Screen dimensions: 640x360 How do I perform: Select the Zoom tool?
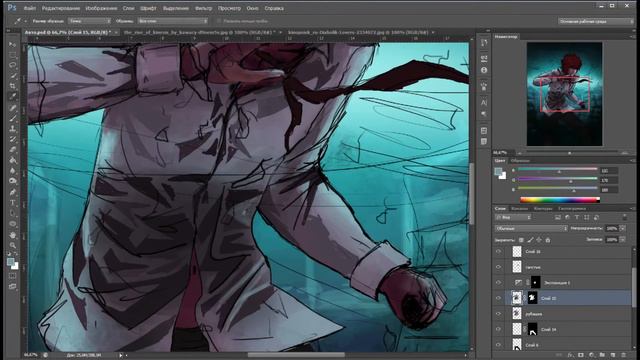click(x=13, y=245)
